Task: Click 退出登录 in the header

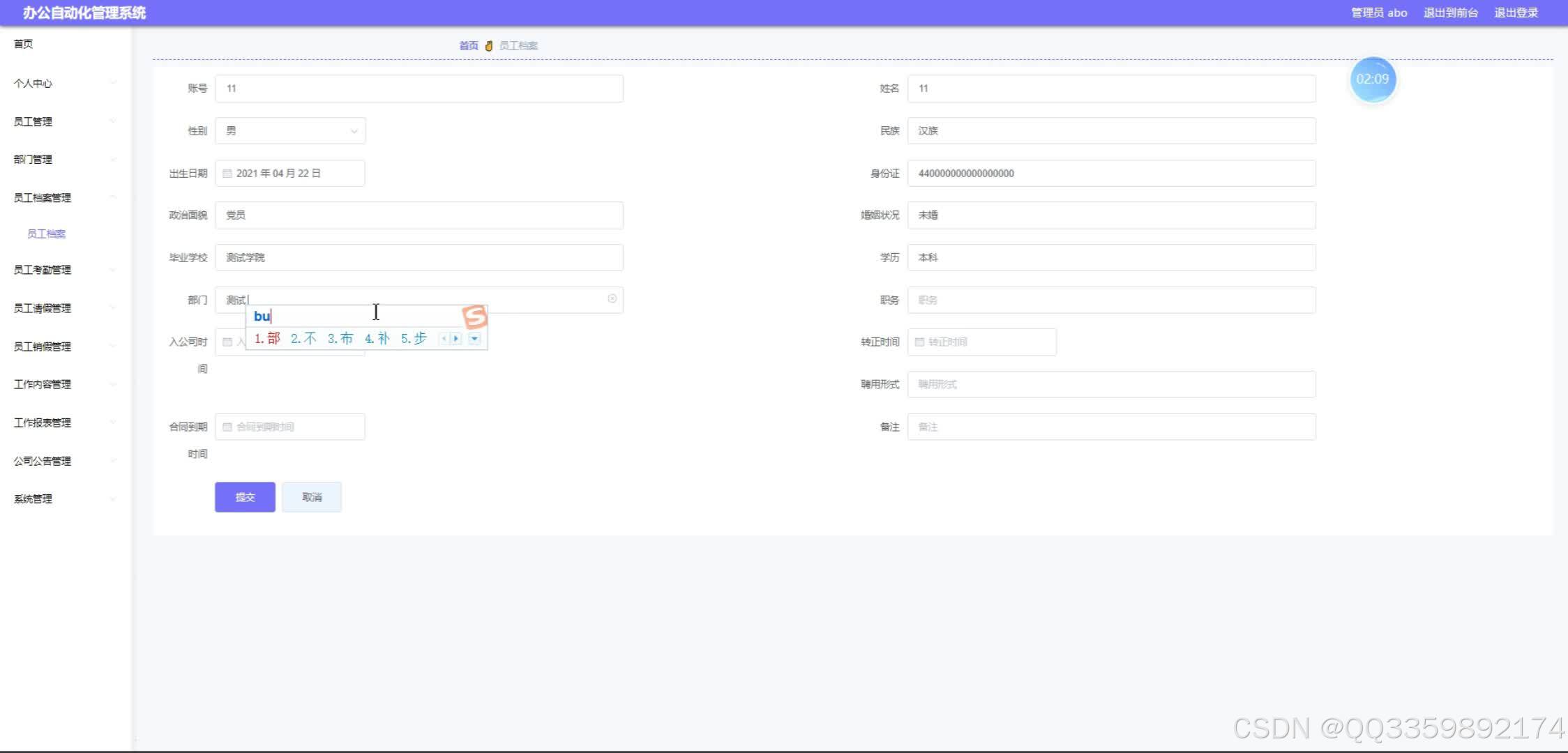Action: point(1516,13)
